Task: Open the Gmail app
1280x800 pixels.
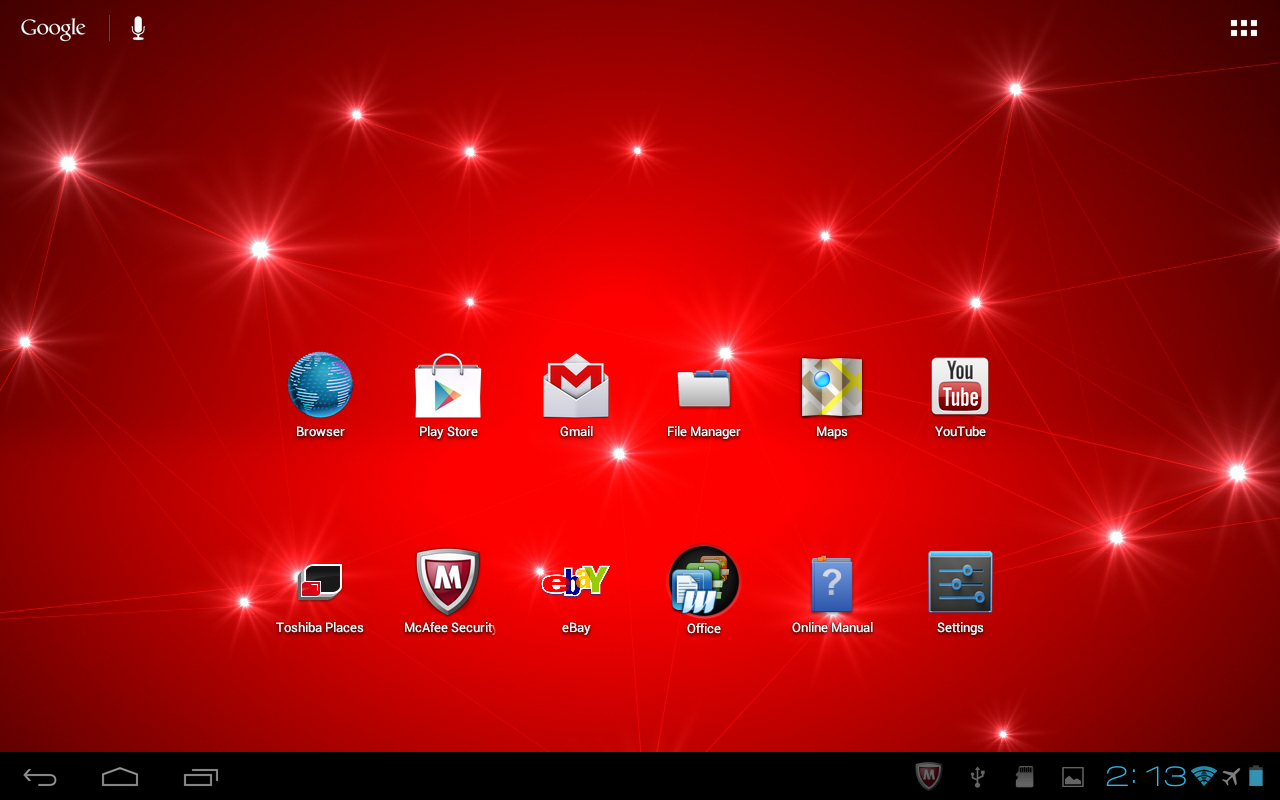Action: coord(576,385)
